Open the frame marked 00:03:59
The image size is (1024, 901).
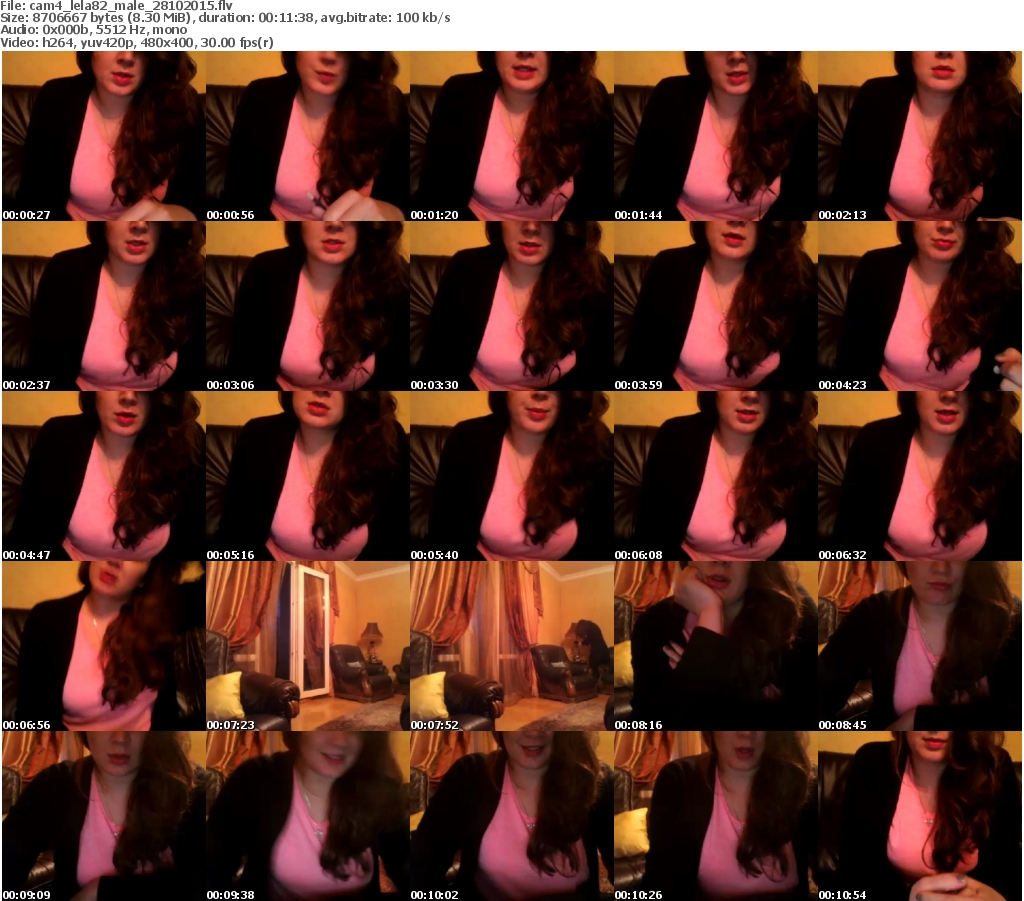[x=716, y=306]
